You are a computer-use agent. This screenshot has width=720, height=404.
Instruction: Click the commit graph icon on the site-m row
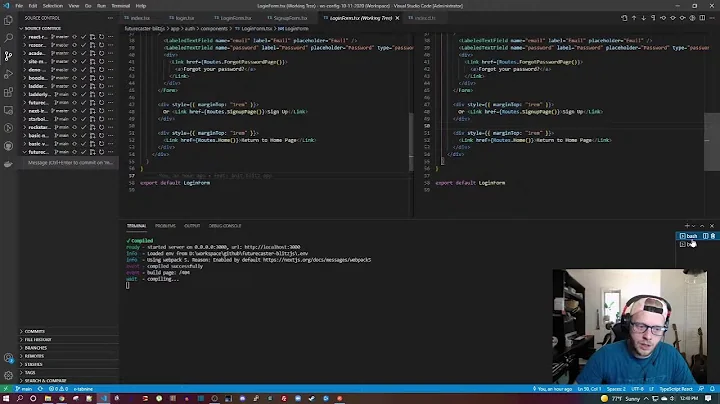75,62
